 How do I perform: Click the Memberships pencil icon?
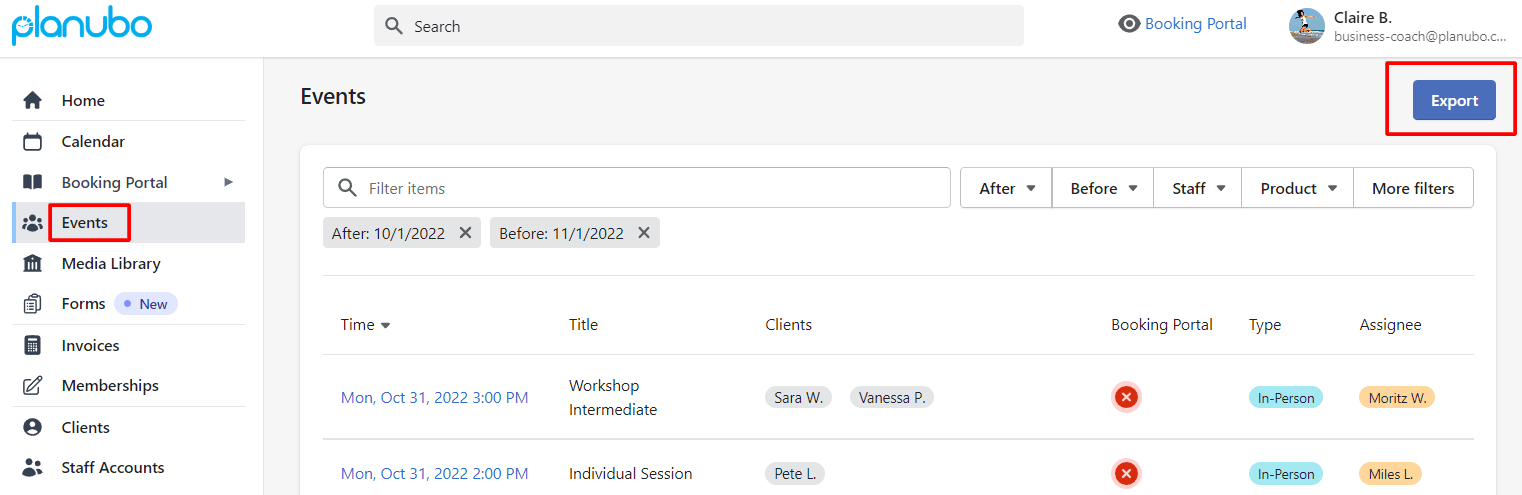33,385
